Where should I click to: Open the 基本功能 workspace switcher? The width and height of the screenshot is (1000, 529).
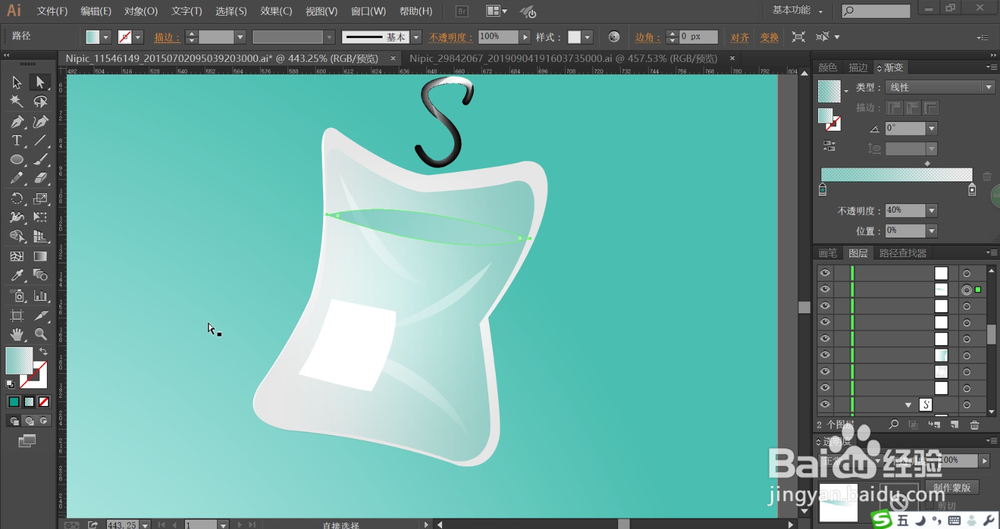pos(797,11)
